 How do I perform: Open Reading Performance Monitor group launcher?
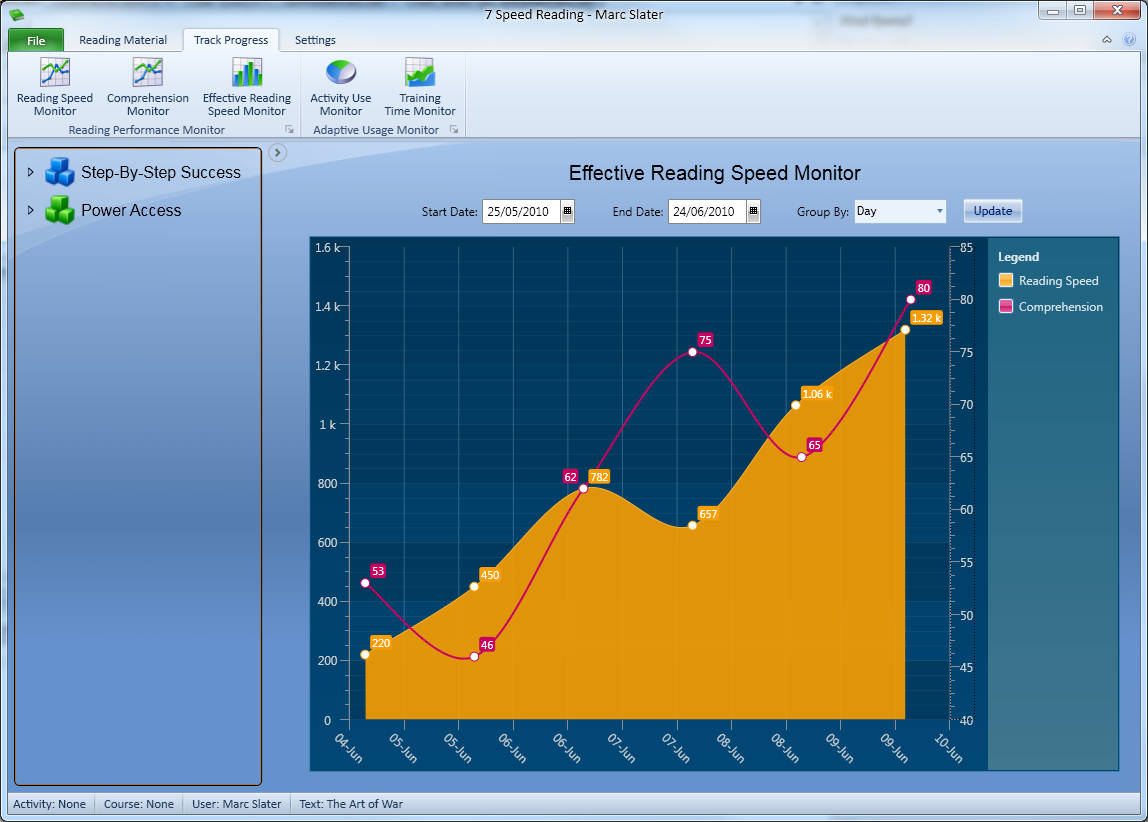(289, 130)
